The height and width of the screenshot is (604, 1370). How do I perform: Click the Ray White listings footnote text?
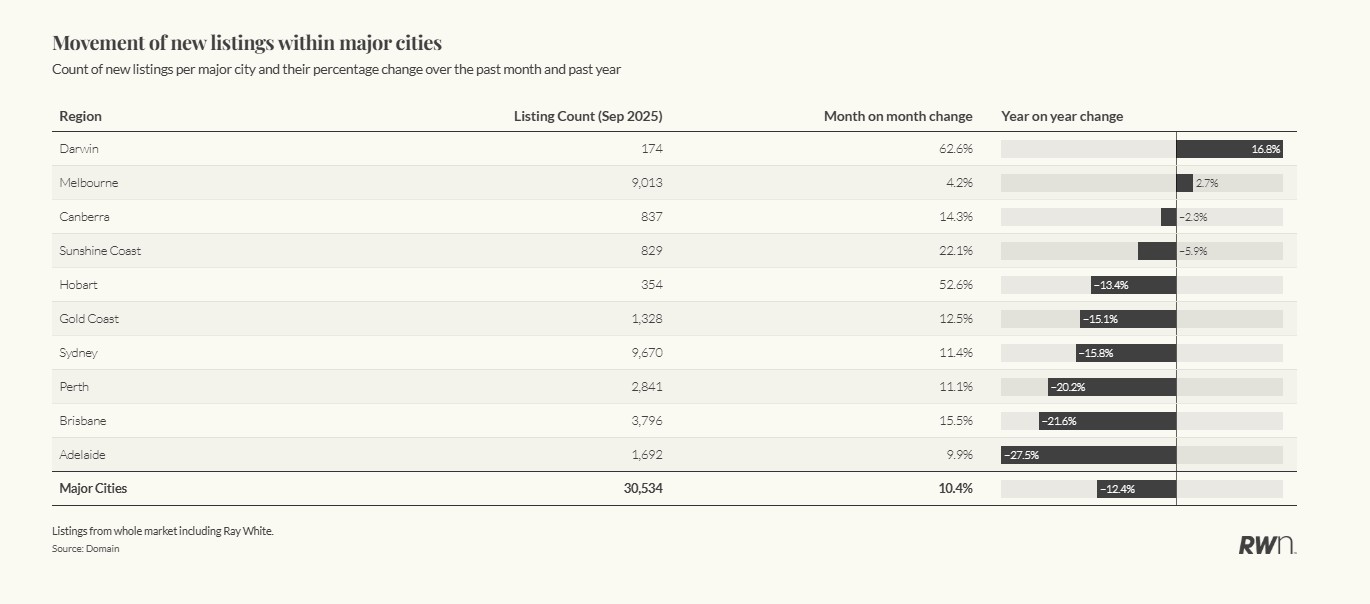(162, 531)
